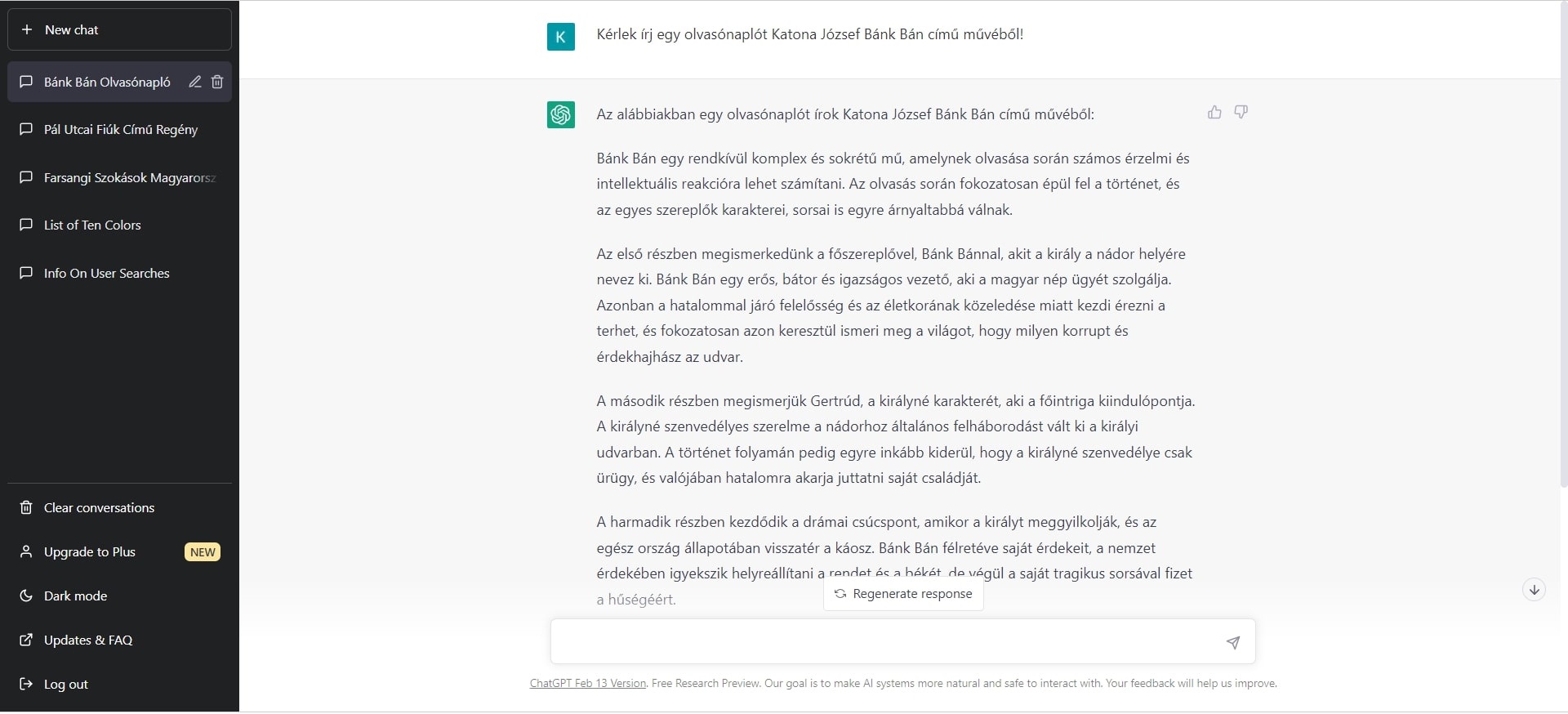Open Bánk Bán Olvasónapló conversation

coord(106,82)
